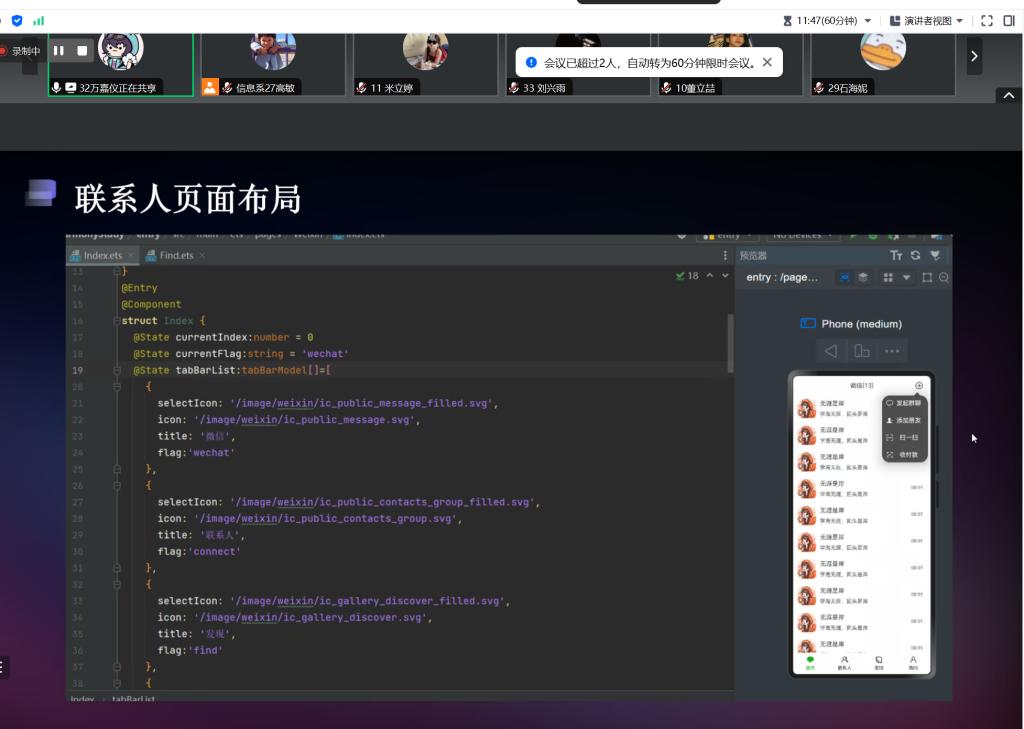Collapse the participant video strip
The height and width of the screenshot is (729, 1024).
(x=1008, y=96)
